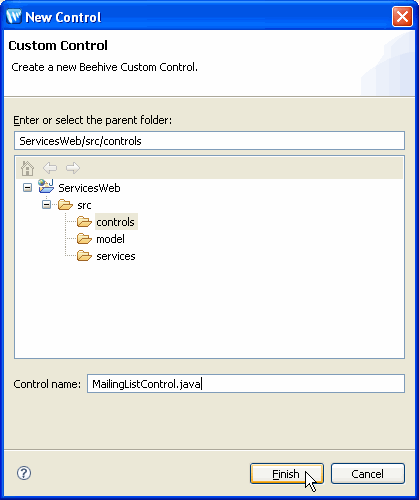
Task: Click the Home icon in folder navigator
Action: pyautogui.click(x=27, y=168)
